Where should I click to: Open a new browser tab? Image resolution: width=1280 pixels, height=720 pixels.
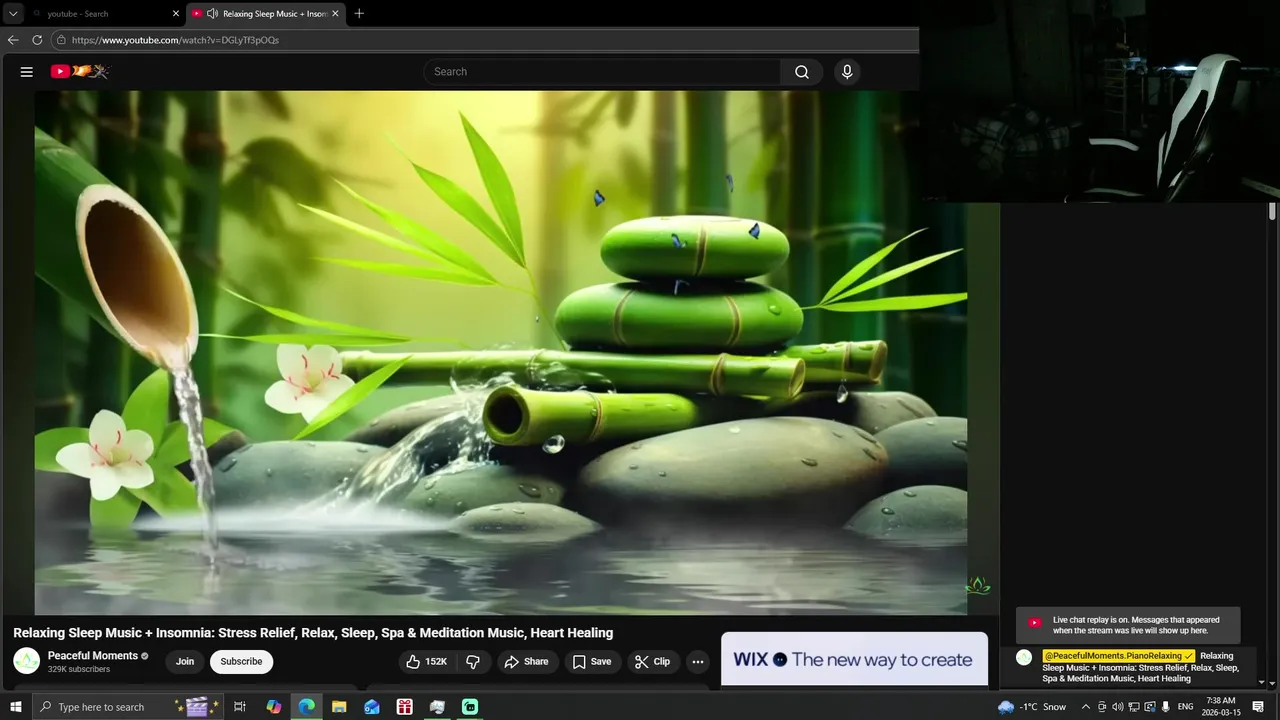(x=359, y=14)
